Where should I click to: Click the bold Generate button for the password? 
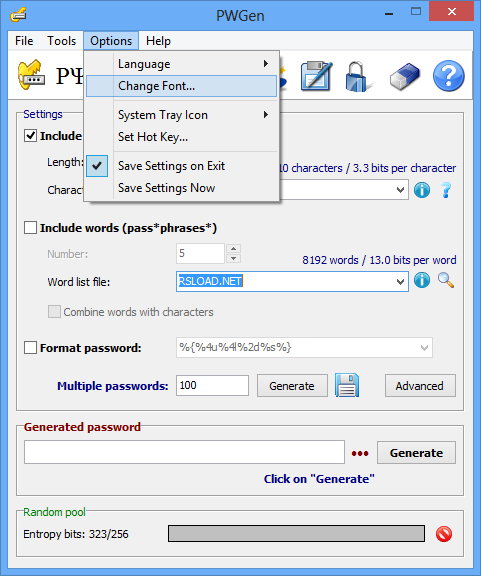[x=416, y=453]
